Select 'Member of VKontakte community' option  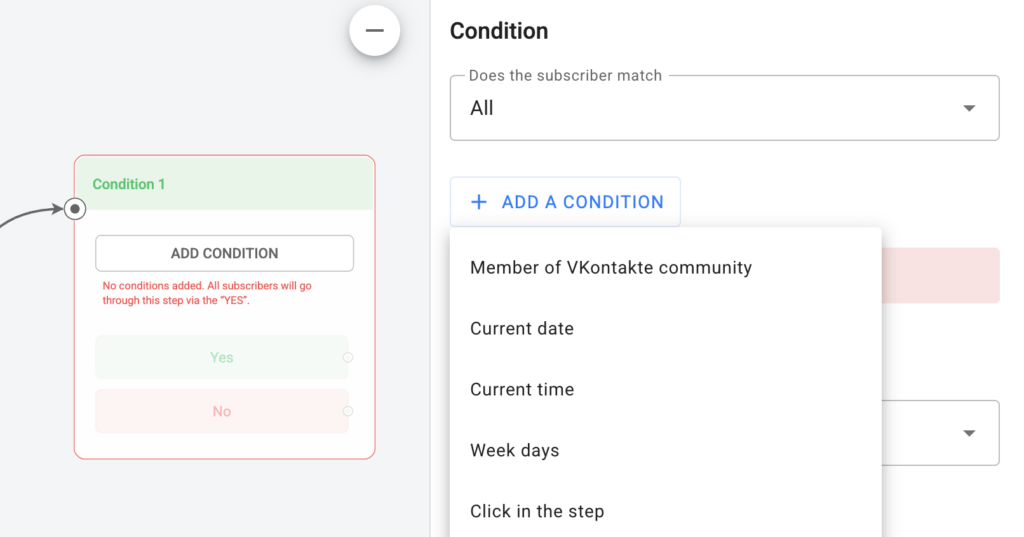click(610, 268)
